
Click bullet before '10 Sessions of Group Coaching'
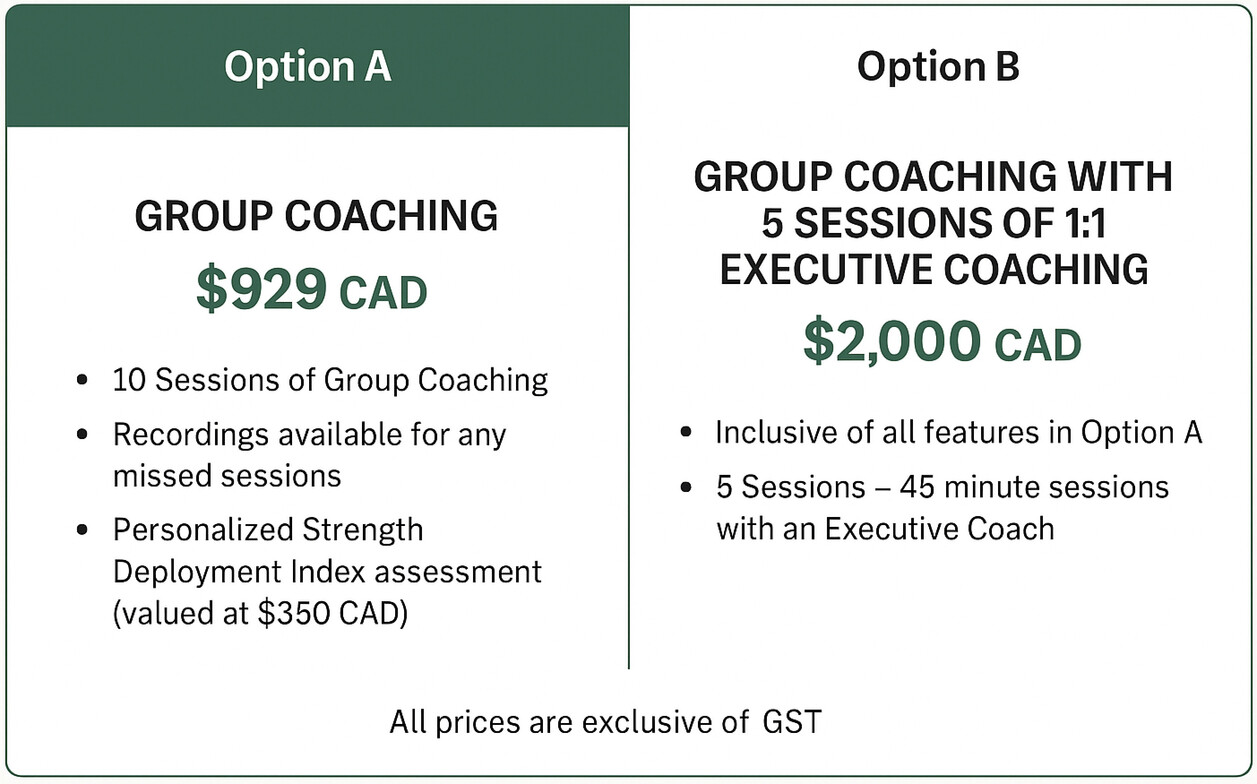81,382
